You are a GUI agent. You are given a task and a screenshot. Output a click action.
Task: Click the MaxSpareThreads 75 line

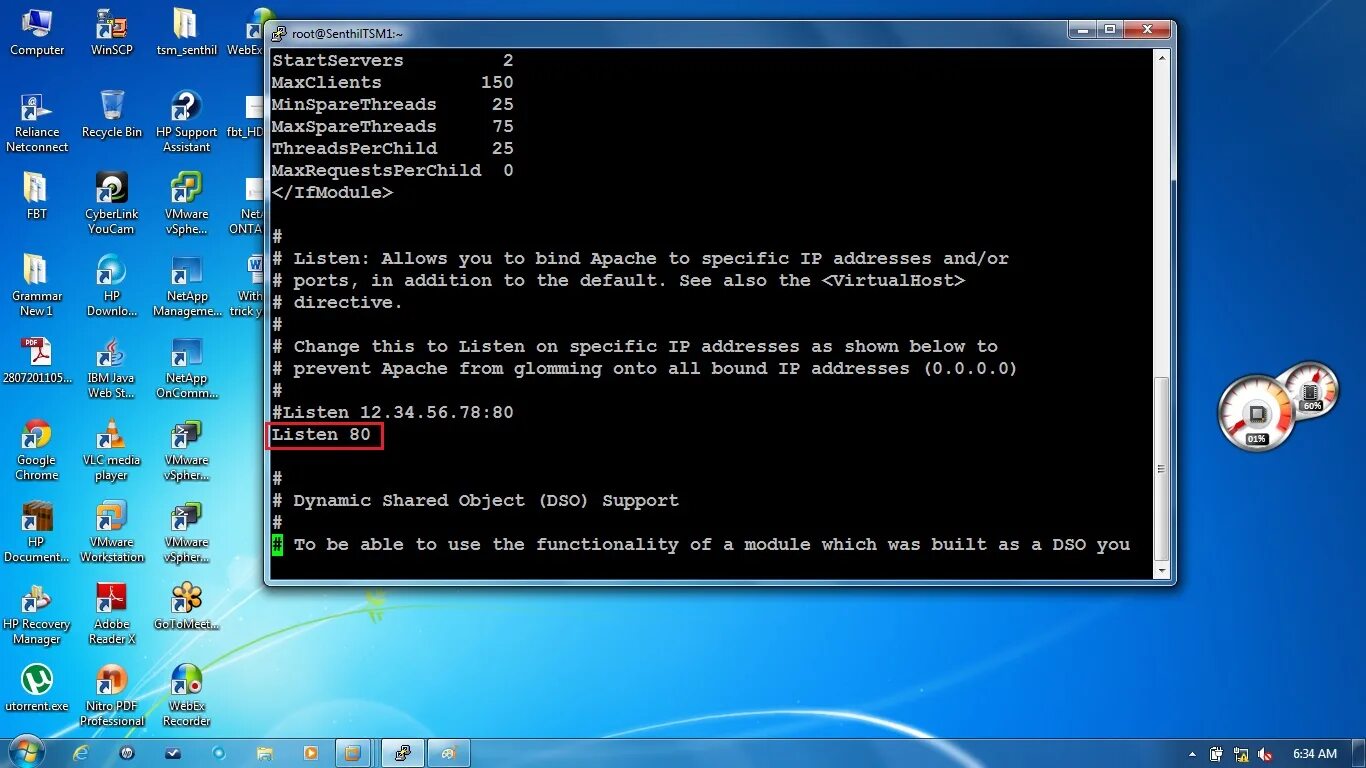(x=392, y=127)
